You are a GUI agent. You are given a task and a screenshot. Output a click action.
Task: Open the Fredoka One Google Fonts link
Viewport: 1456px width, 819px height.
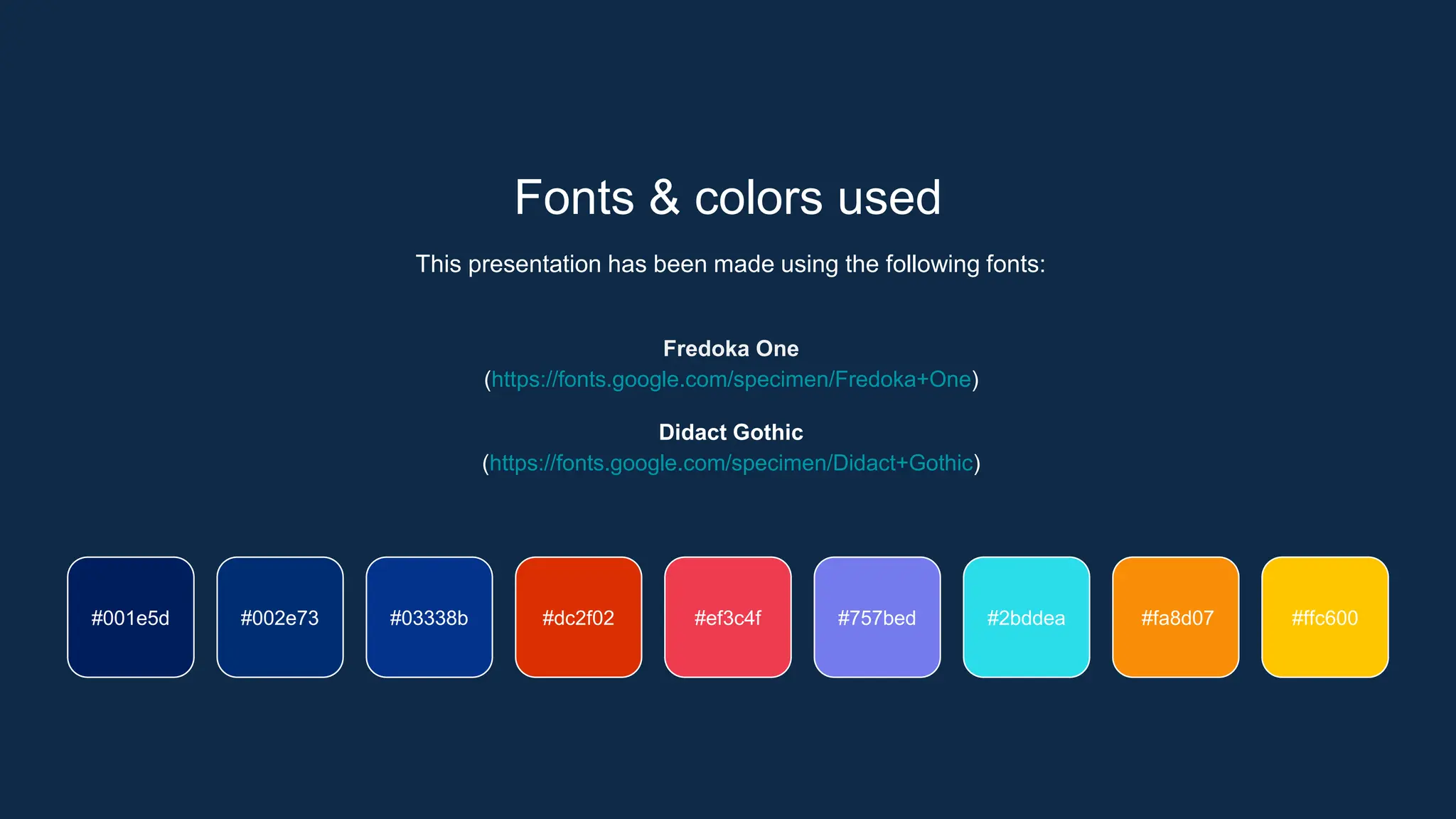731,380
